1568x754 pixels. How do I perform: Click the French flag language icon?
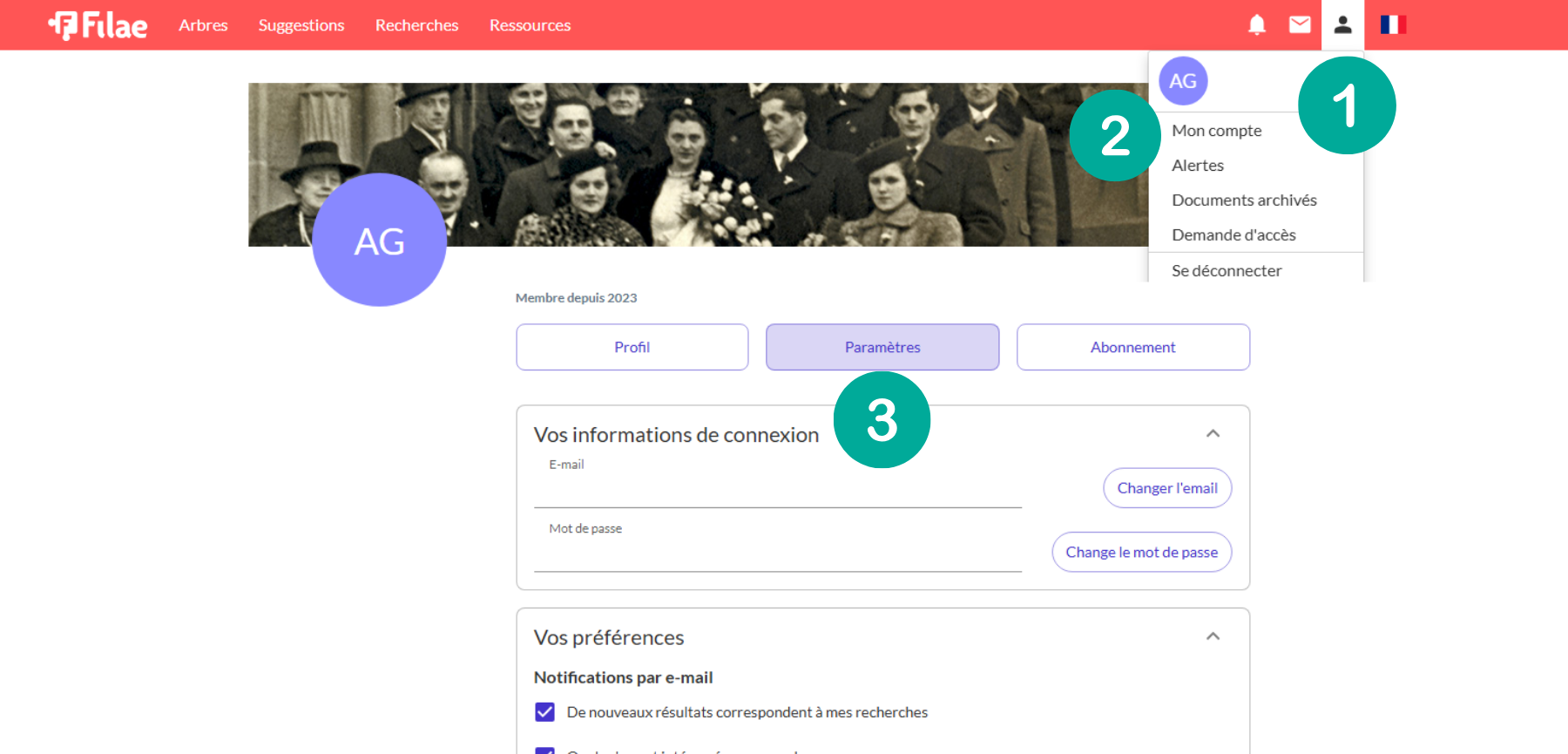pos(1393,25)
